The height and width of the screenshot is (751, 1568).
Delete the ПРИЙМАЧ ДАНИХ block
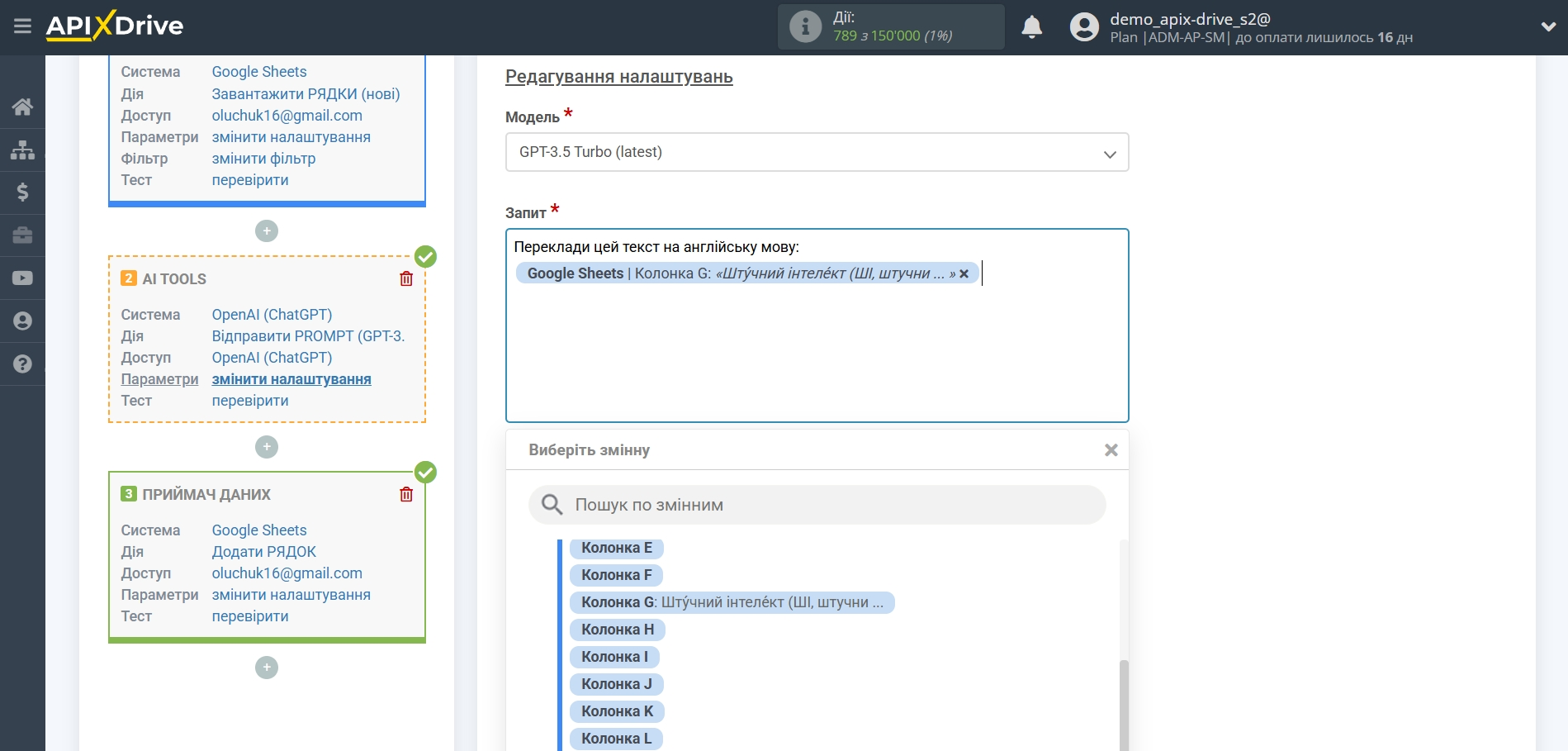click(x=406, y=494)
